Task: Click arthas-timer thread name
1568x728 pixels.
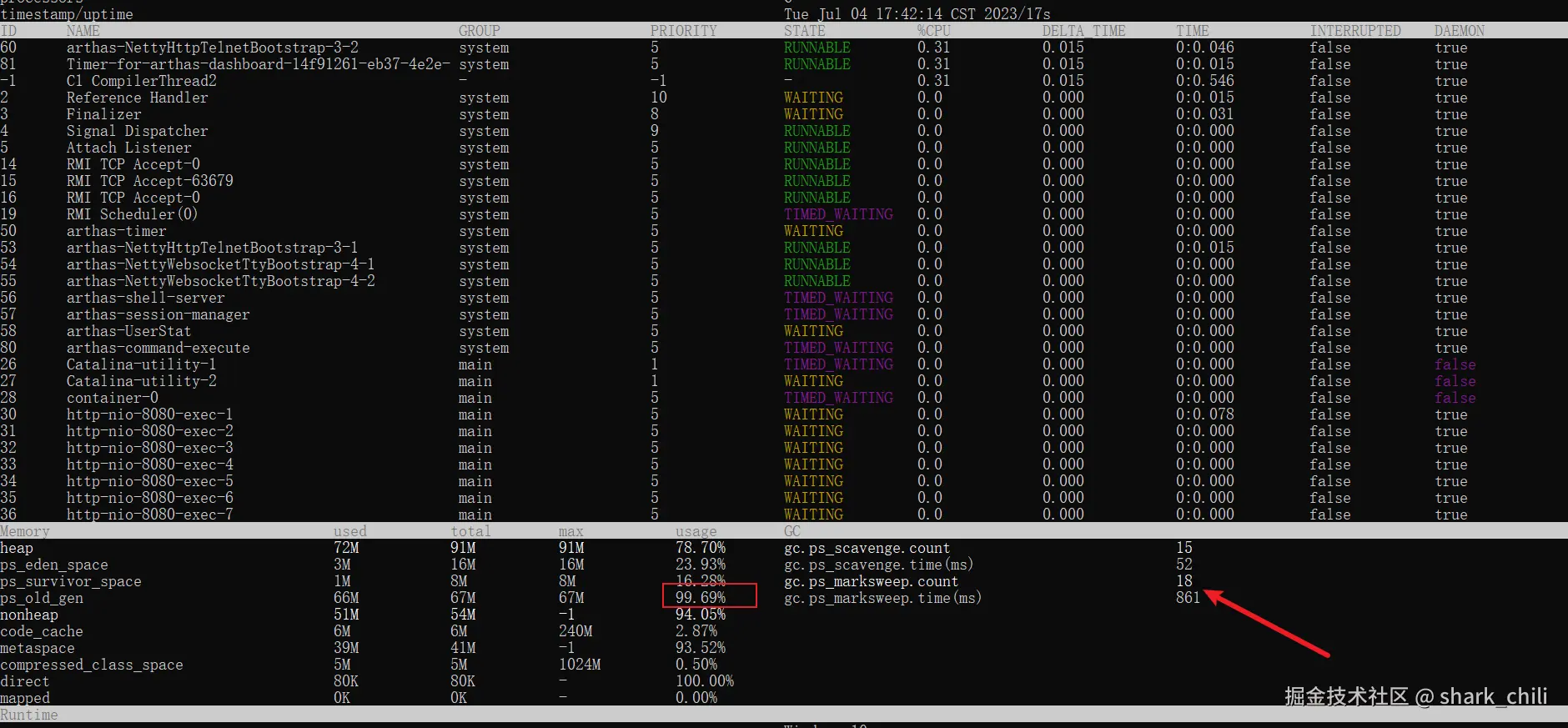Action: pos(117,231)
